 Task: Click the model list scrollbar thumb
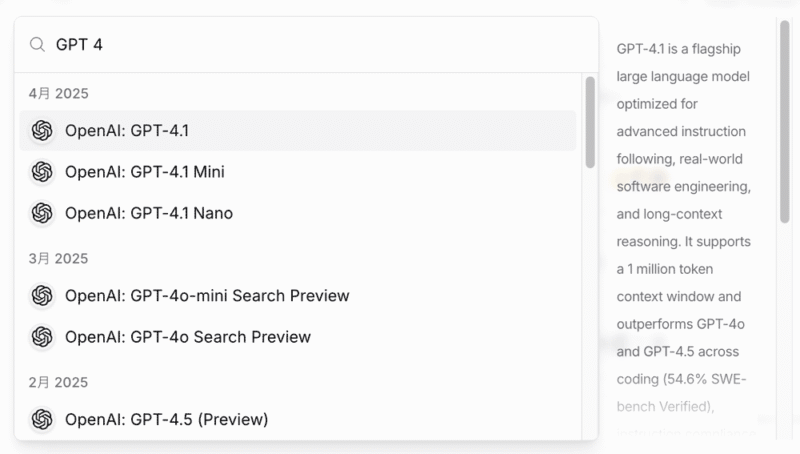590,122
